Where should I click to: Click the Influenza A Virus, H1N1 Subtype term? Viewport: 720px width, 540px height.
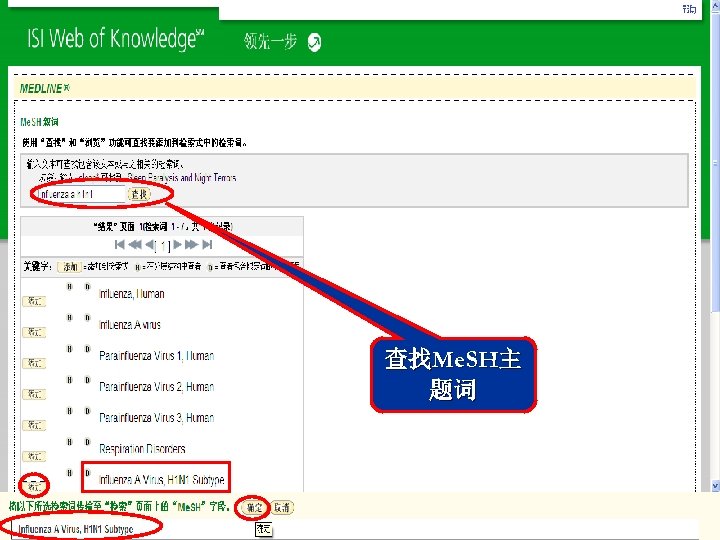[x=162, y=480]
